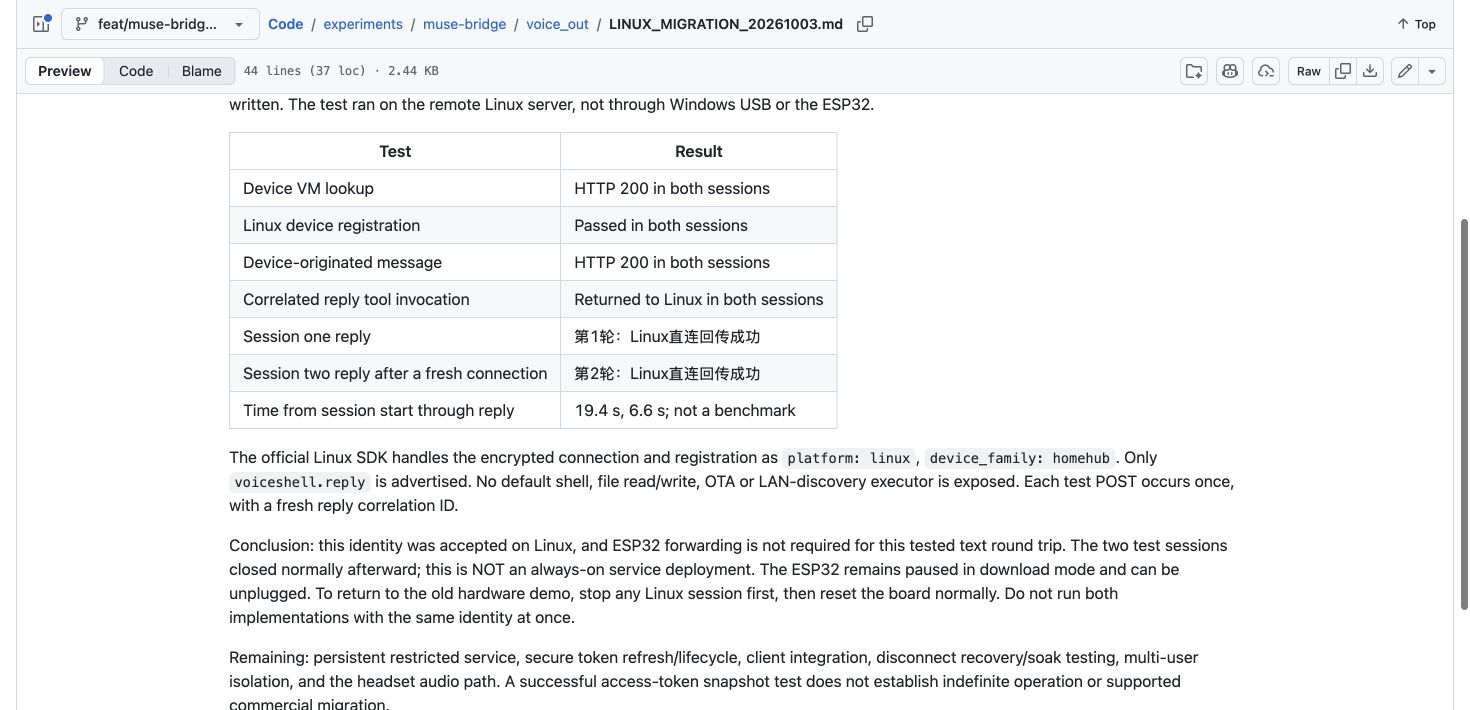Click the "Result" column header
Screen dimensions: 1470x710
[x=698, y=151]
